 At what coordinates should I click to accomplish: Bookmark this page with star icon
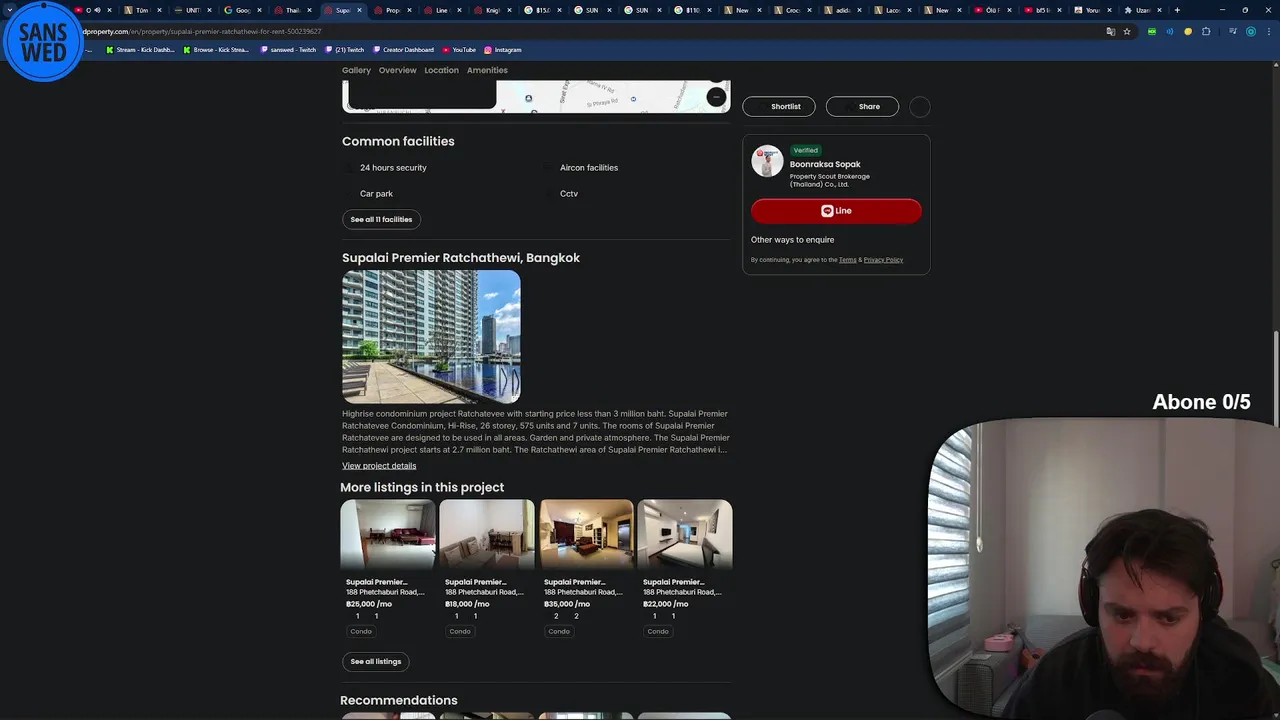click(1127, 31)
